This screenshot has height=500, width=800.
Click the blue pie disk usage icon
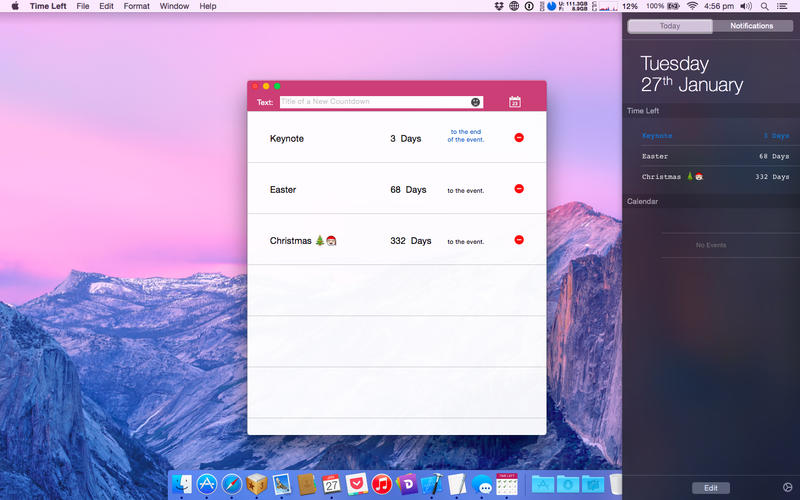coord(552,6)
